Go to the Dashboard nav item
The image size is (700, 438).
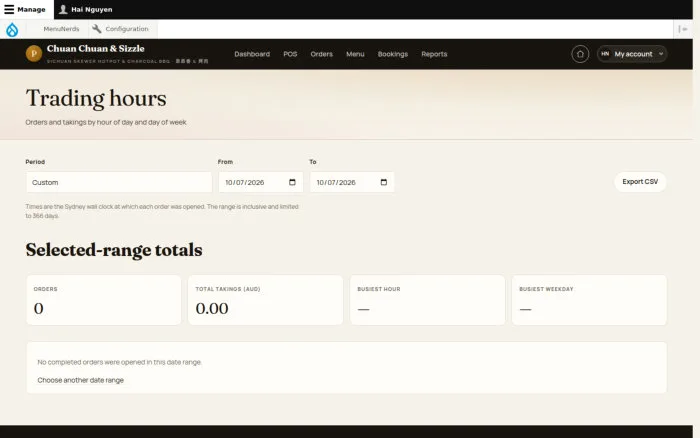point(252,54)
